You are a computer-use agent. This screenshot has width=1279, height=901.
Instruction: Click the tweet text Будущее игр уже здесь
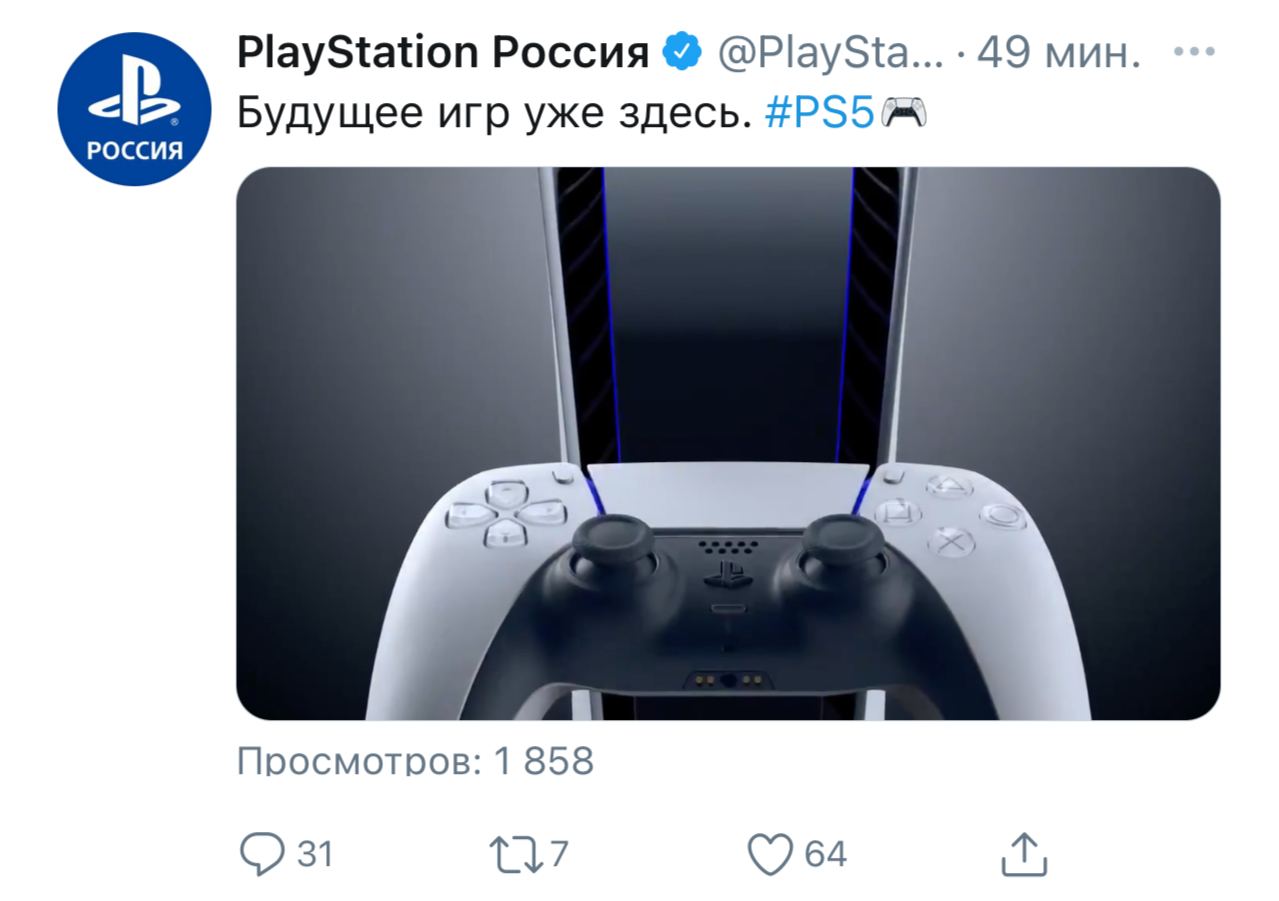(x=494, y=116)
